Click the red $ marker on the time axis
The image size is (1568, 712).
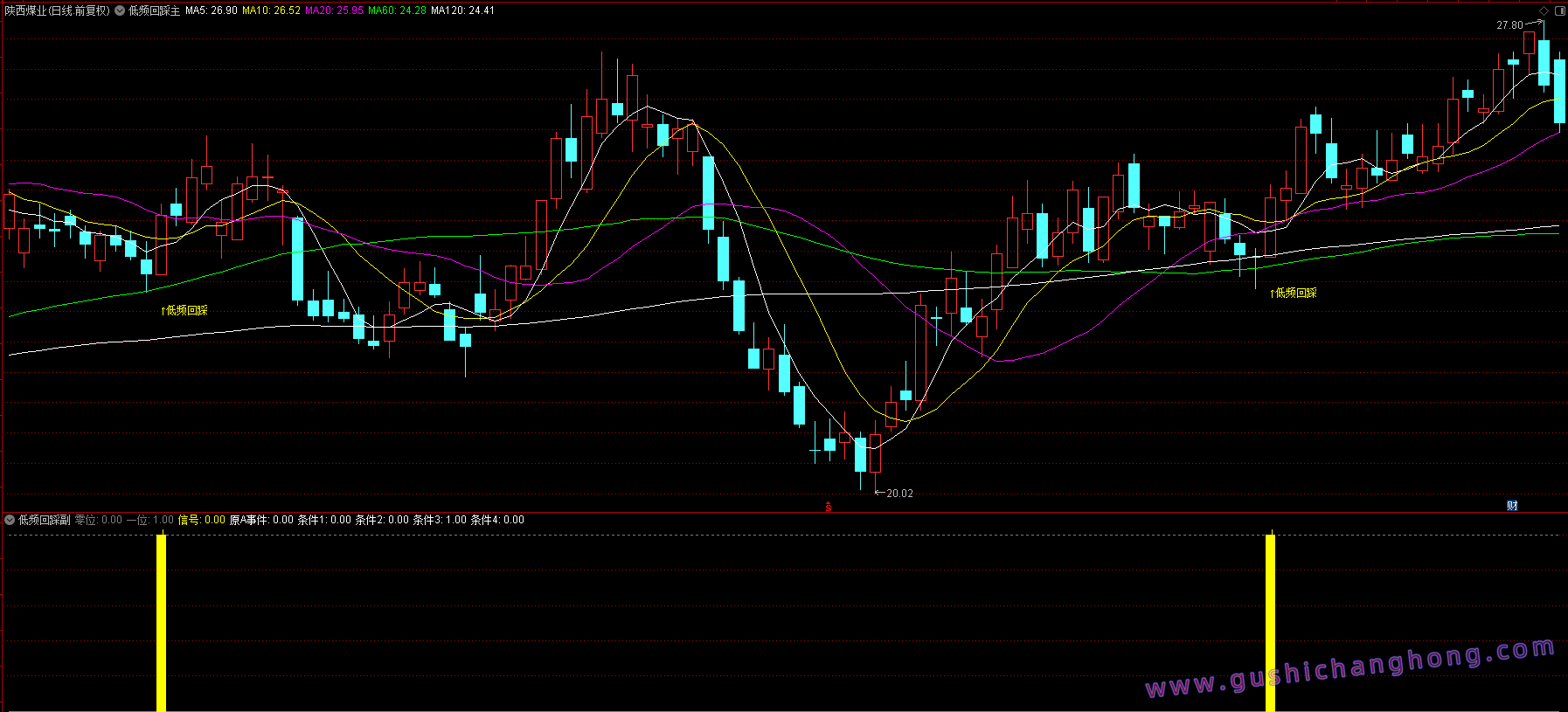pyautogui.click(x=829, y=507)
